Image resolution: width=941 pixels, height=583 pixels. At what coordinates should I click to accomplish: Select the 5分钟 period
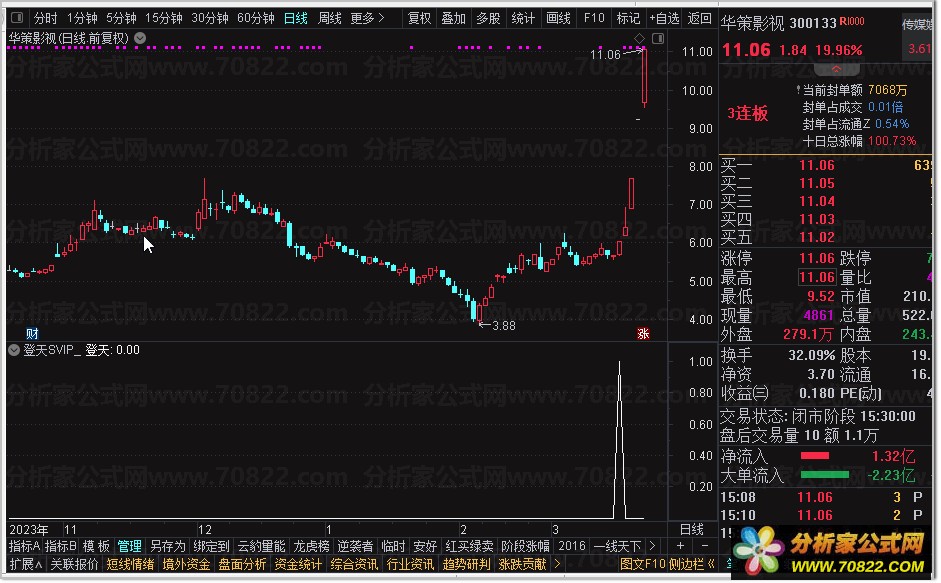(121, 18)
